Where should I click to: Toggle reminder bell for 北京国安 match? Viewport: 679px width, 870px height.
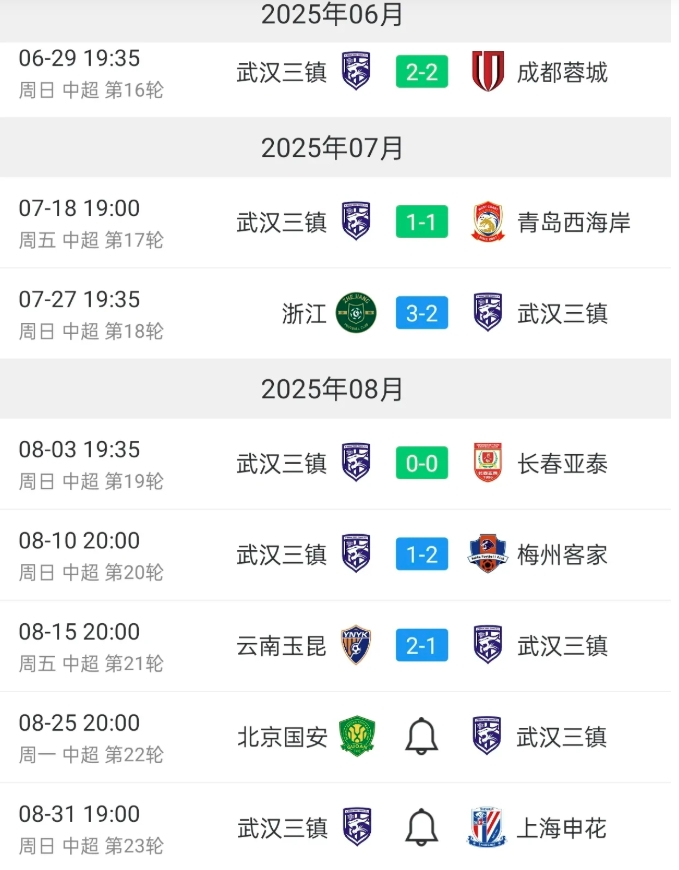pyautogui.click(x=422, y=737)
